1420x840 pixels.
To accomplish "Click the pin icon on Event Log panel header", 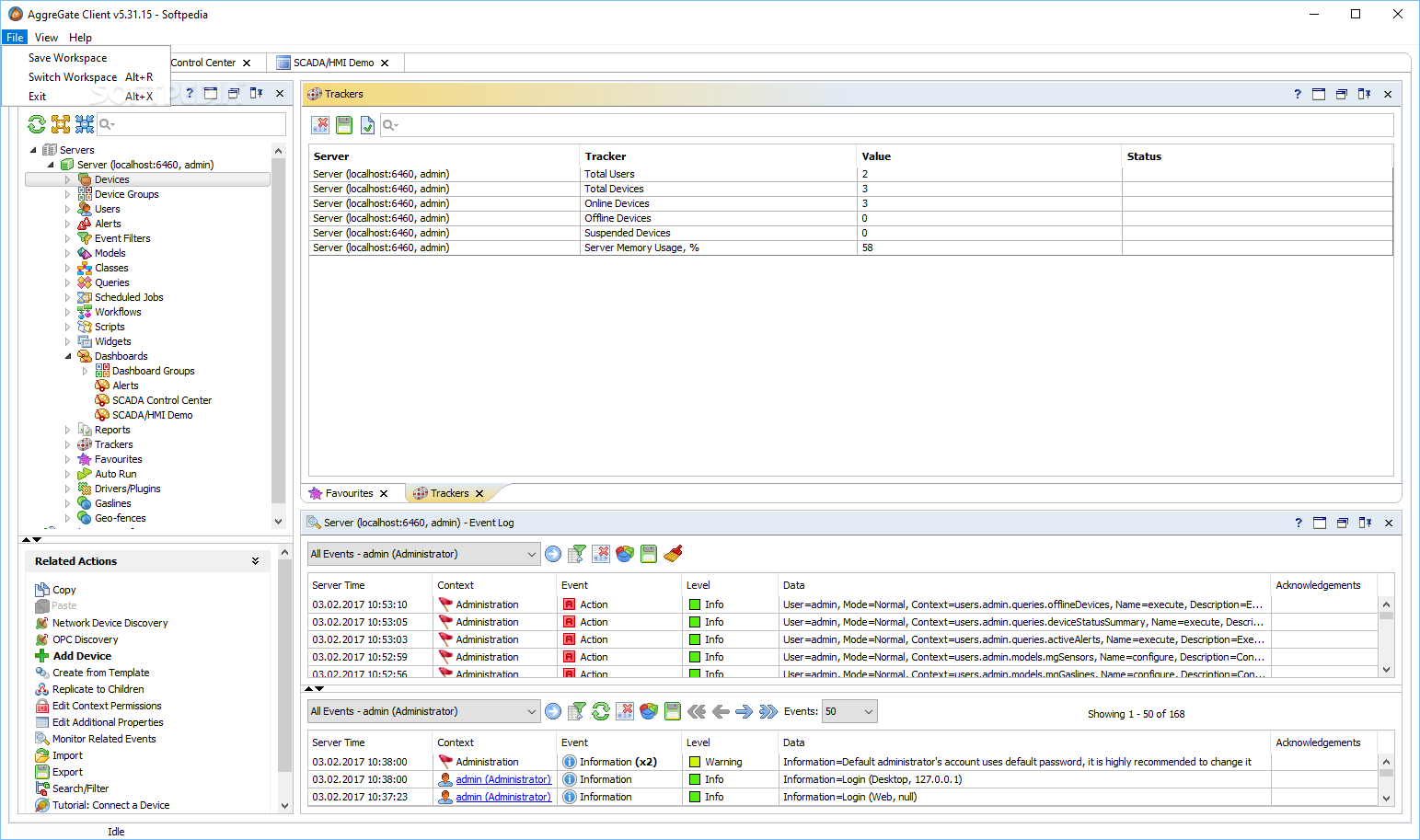I will point(1365,523).
